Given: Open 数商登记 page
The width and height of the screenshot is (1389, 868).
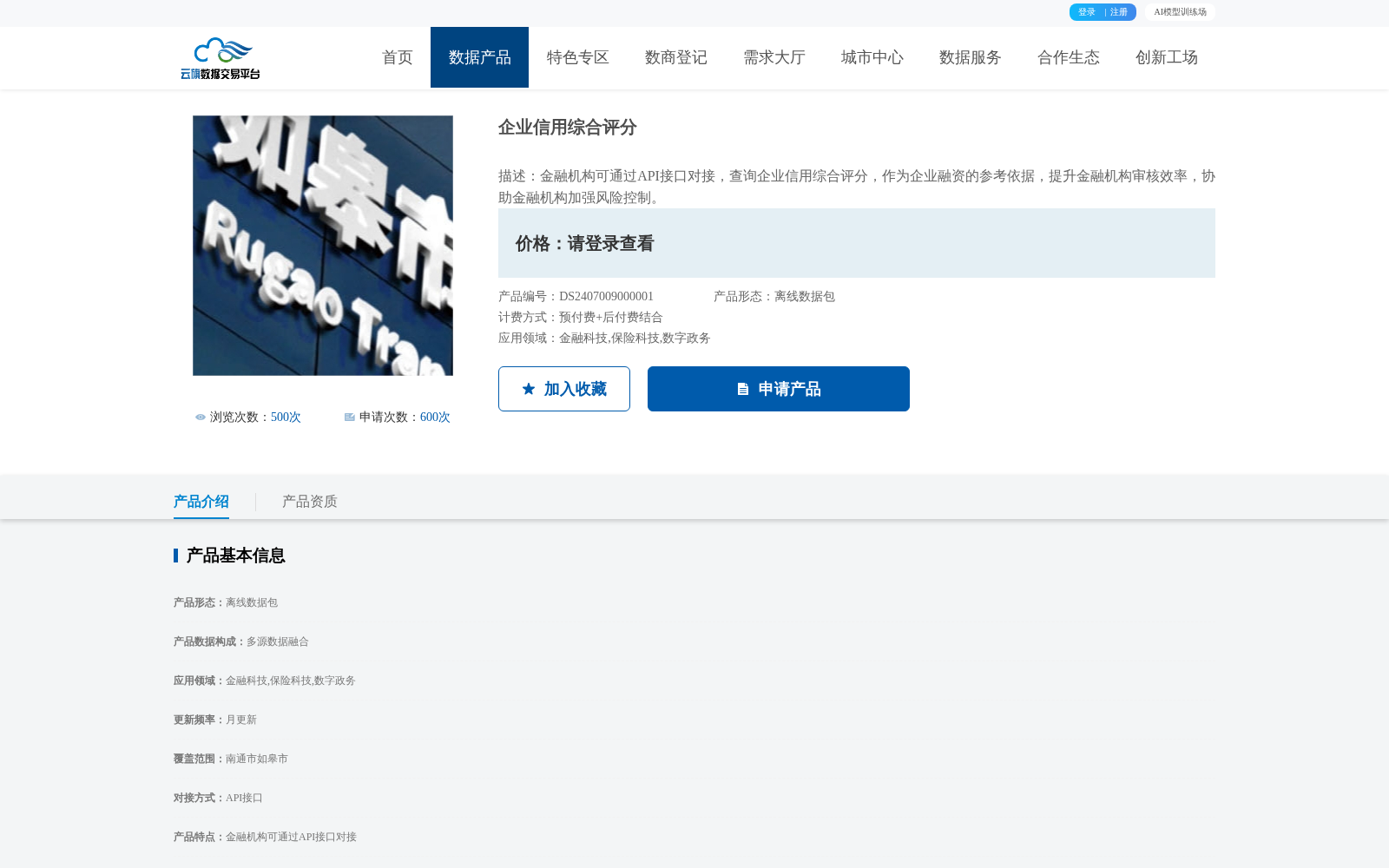Looking at the screenshot, I should point(676,57).
